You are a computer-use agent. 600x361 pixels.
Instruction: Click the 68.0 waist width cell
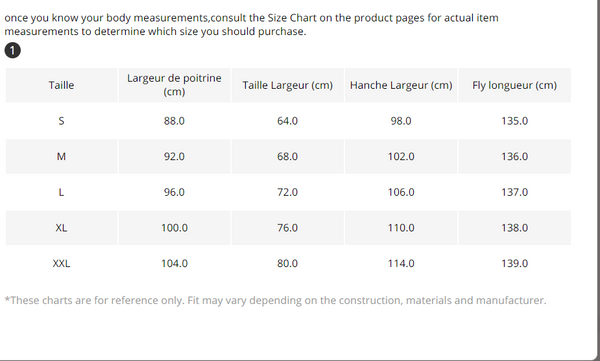(x=287, y=157)
